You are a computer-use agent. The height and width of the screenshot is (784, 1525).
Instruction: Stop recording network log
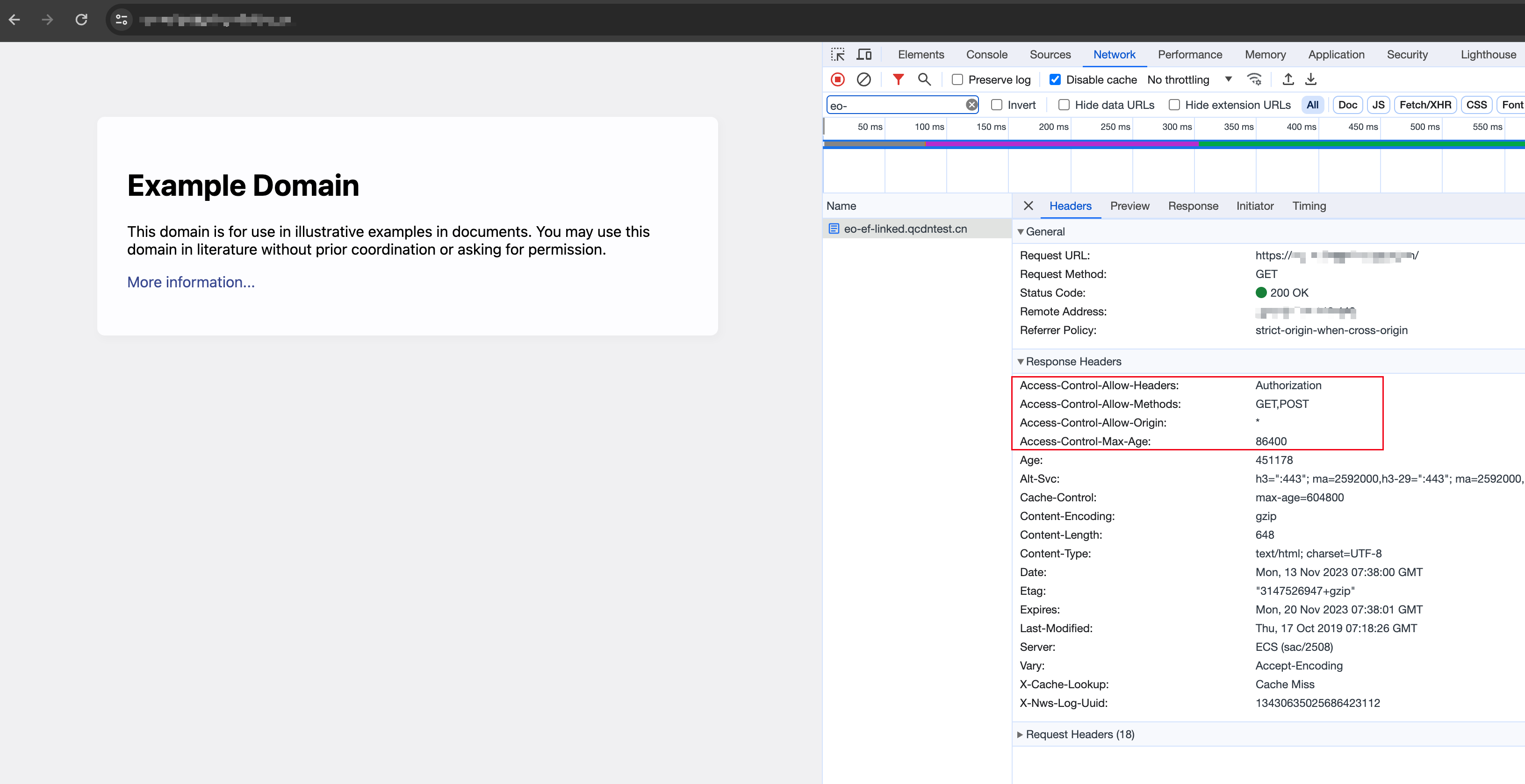(838, 79)
